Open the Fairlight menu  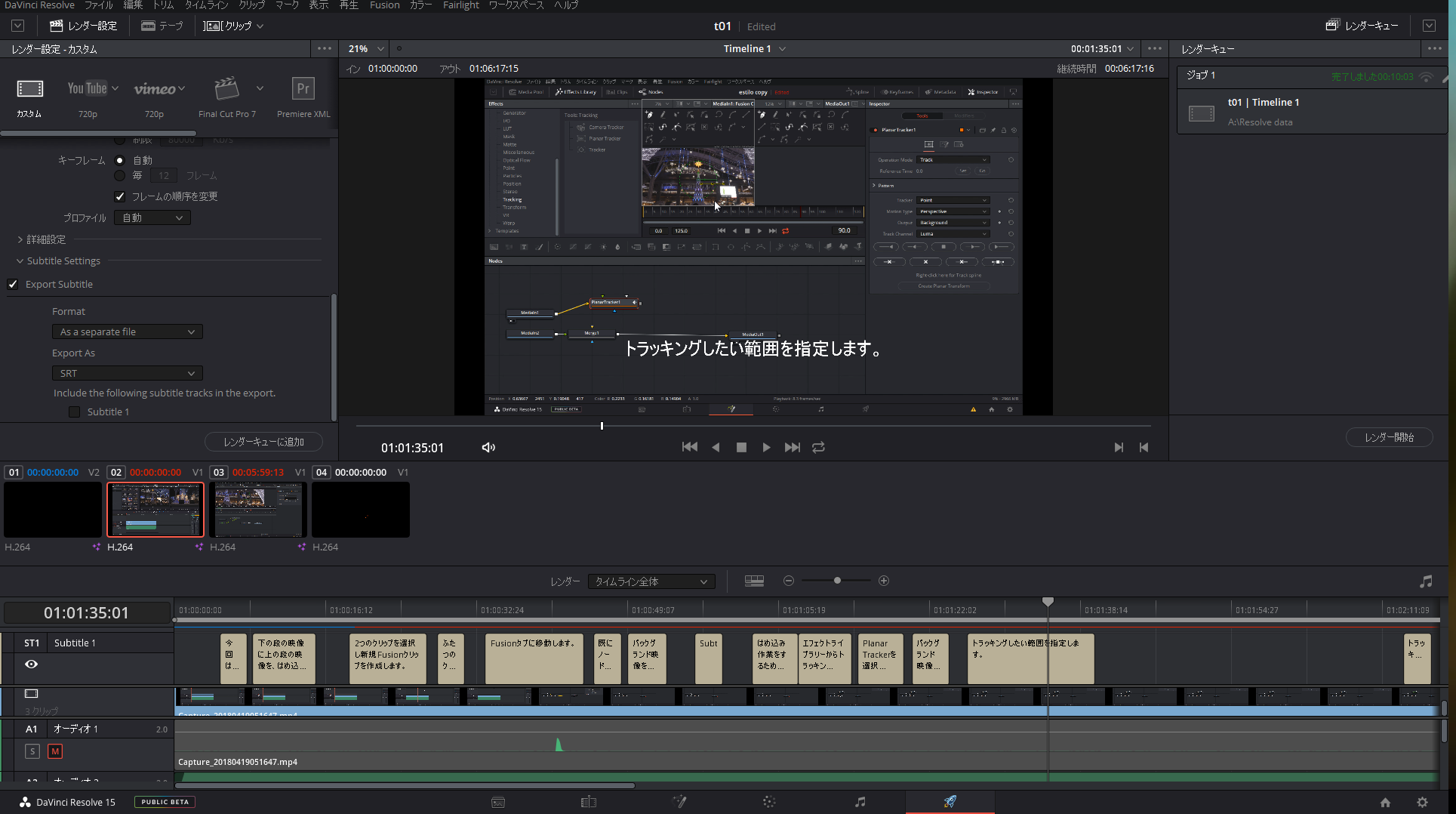click(460, 5)
